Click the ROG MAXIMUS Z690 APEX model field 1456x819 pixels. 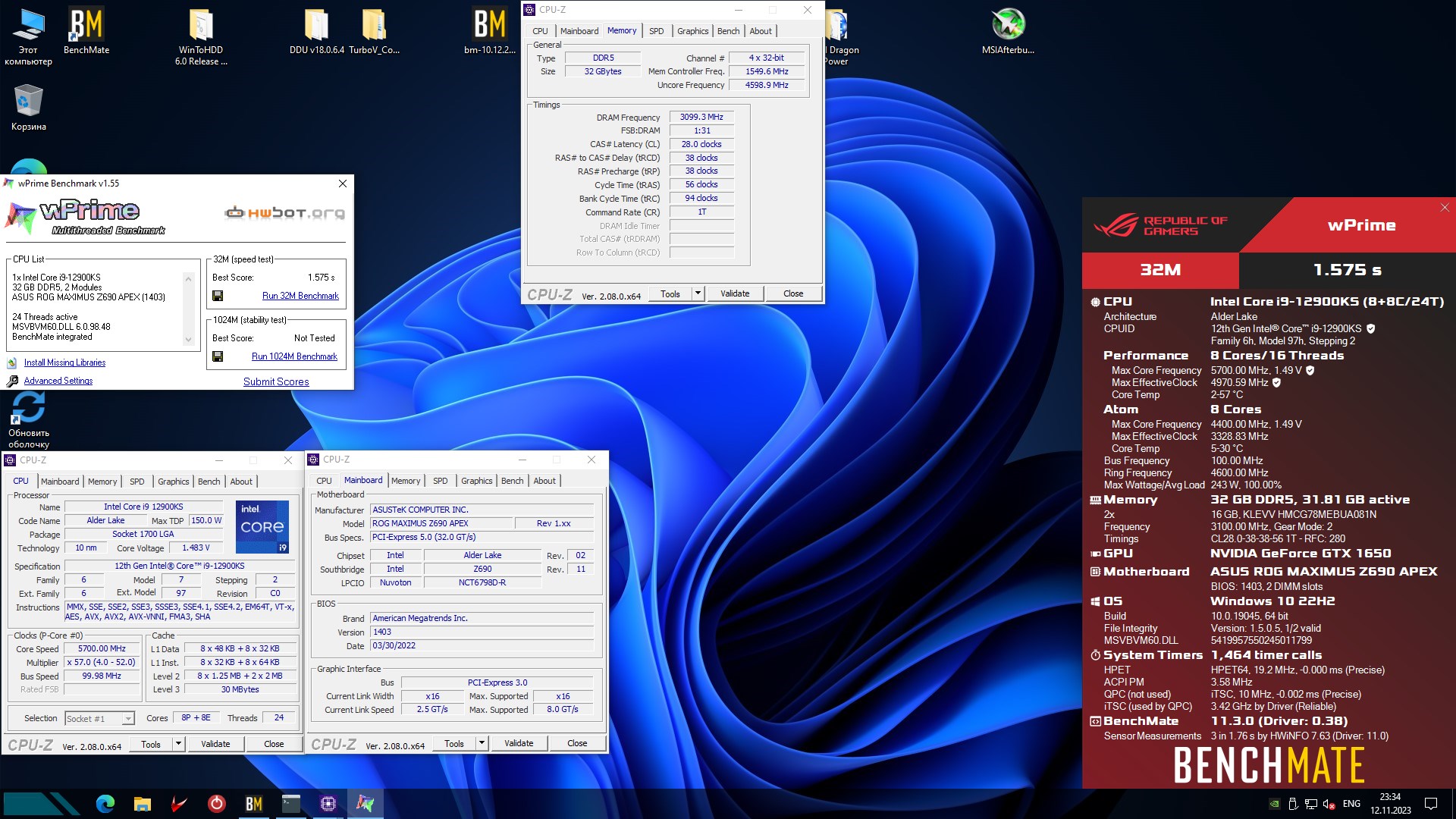click(441, 523)
